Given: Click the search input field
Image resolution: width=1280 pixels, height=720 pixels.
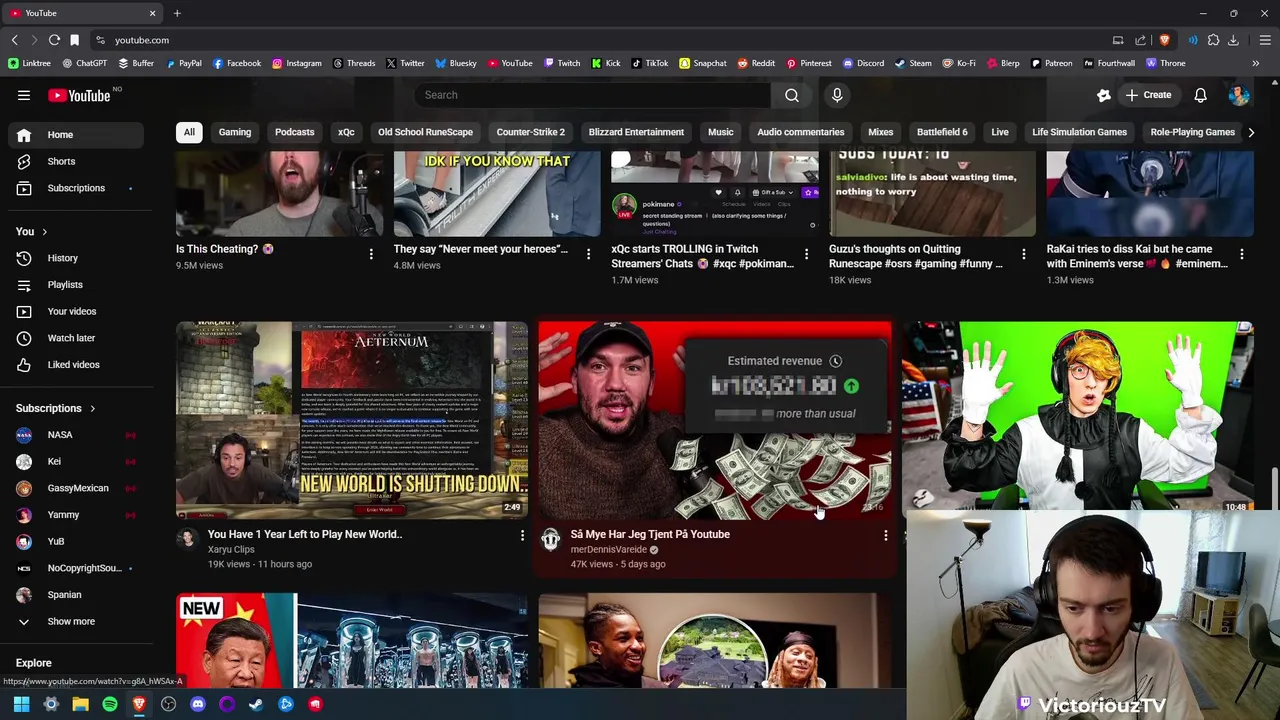Looking at the screenshot, I should 592,95.
